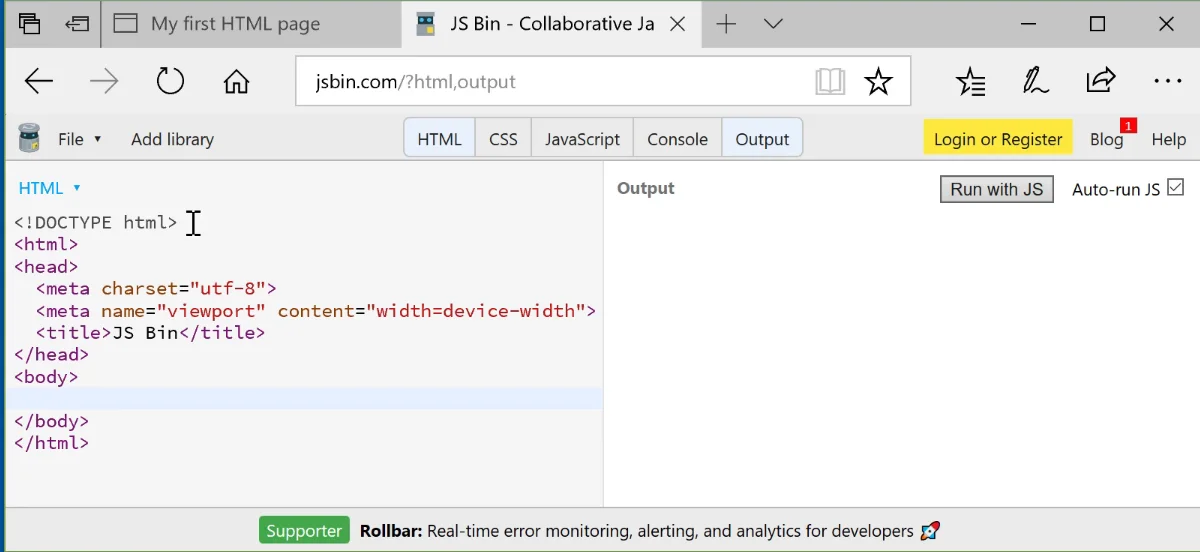Refresh the page
Viewport: 1200px width, 552px height.
tap(171, 81)
